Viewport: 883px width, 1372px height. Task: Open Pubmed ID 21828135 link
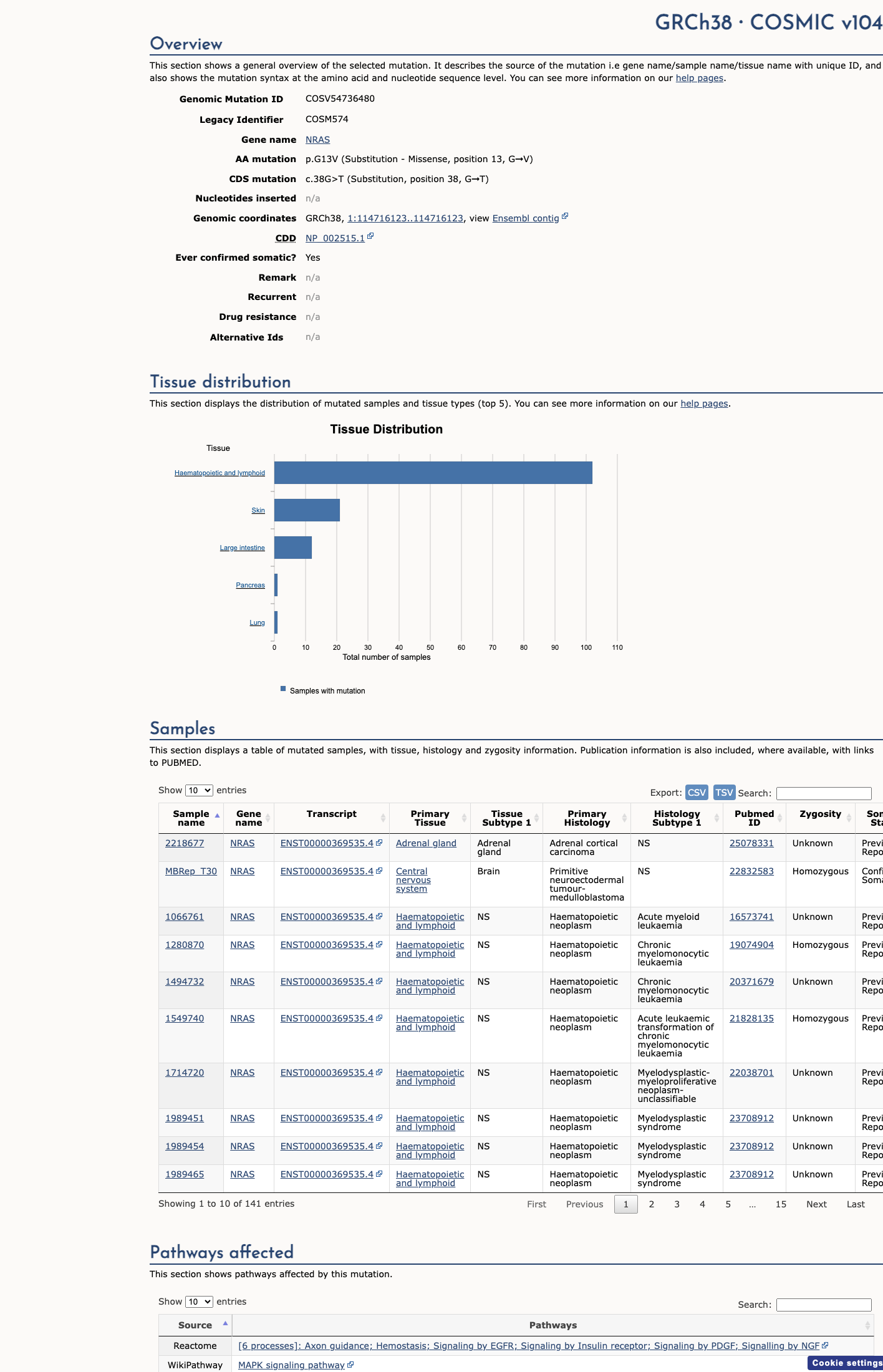pyautogui.click(x=751, y=1018)
